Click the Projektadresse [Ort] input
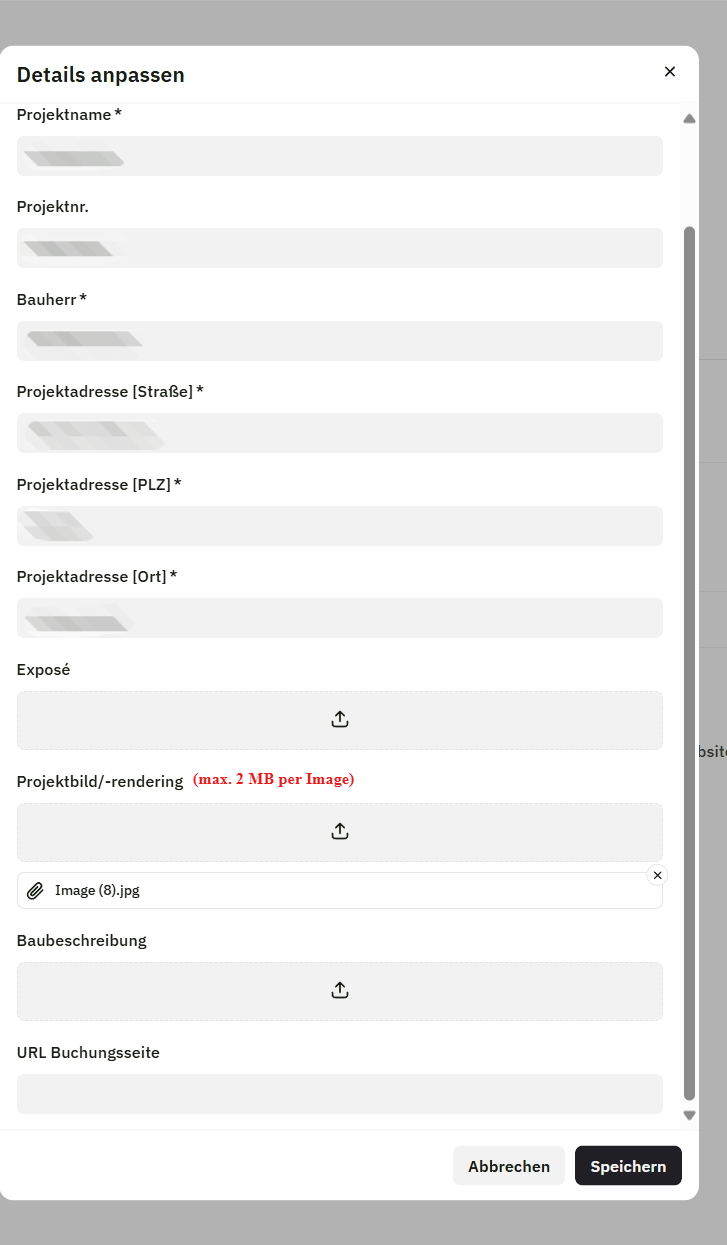This screenshot has width=727, height=1245. 340,618
